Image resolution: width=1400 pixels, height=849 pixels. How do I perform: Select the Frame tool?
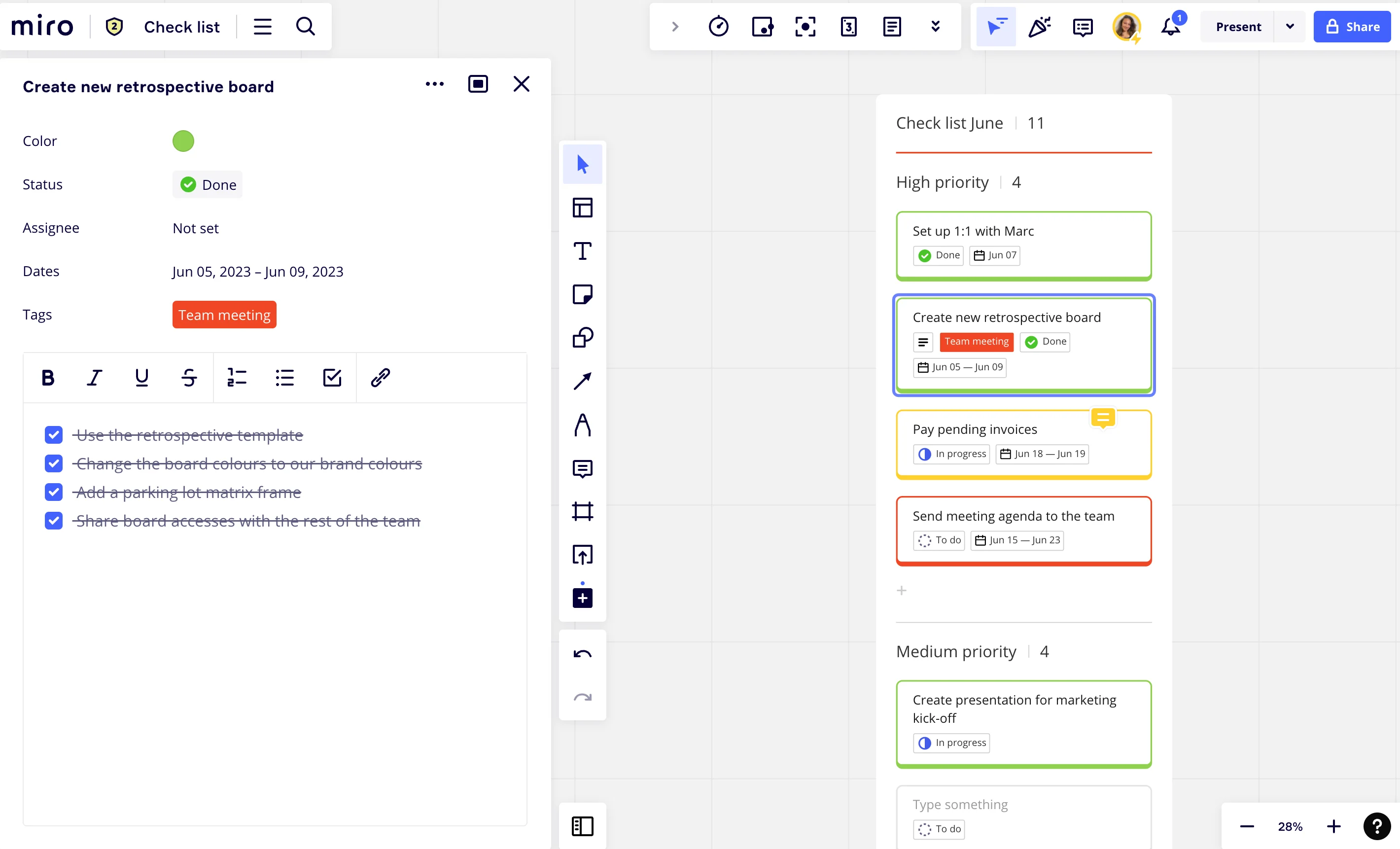tap(582, 511)
